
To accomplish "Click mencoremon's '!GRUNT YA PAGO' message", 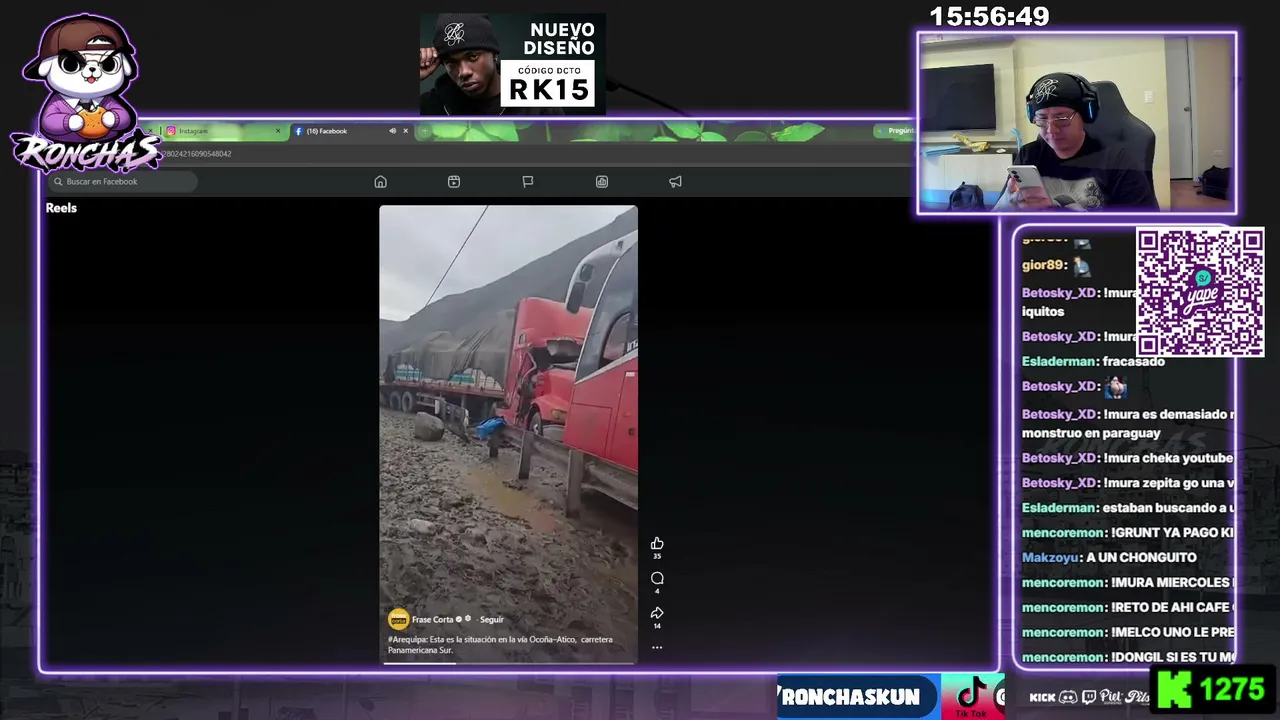I will 1127,533.
